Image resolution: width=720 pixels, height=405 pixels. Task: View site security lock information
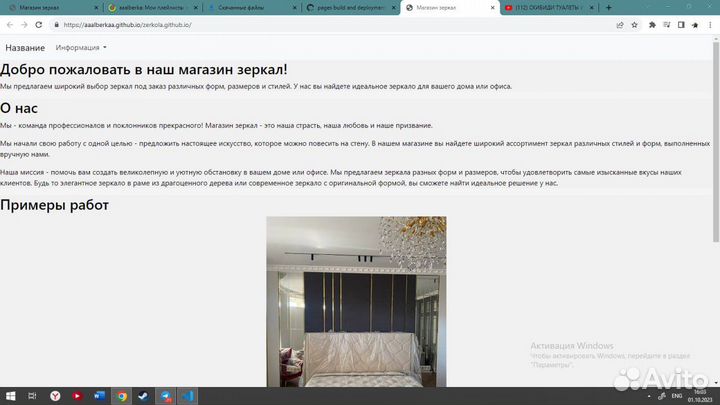(x=56, y=25)
